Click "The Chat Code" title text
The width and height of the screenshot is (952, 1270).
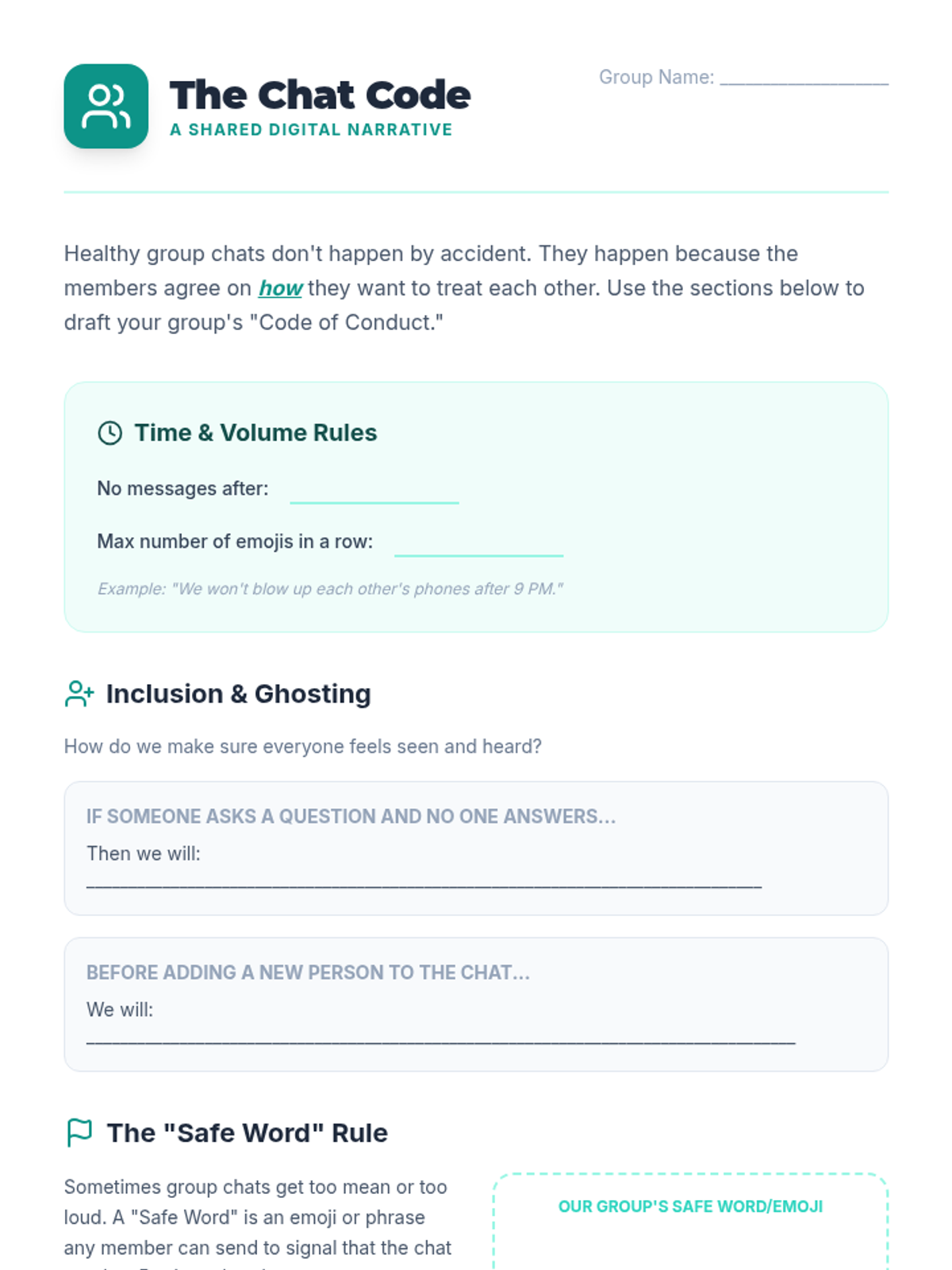click(x=320, y=95)
